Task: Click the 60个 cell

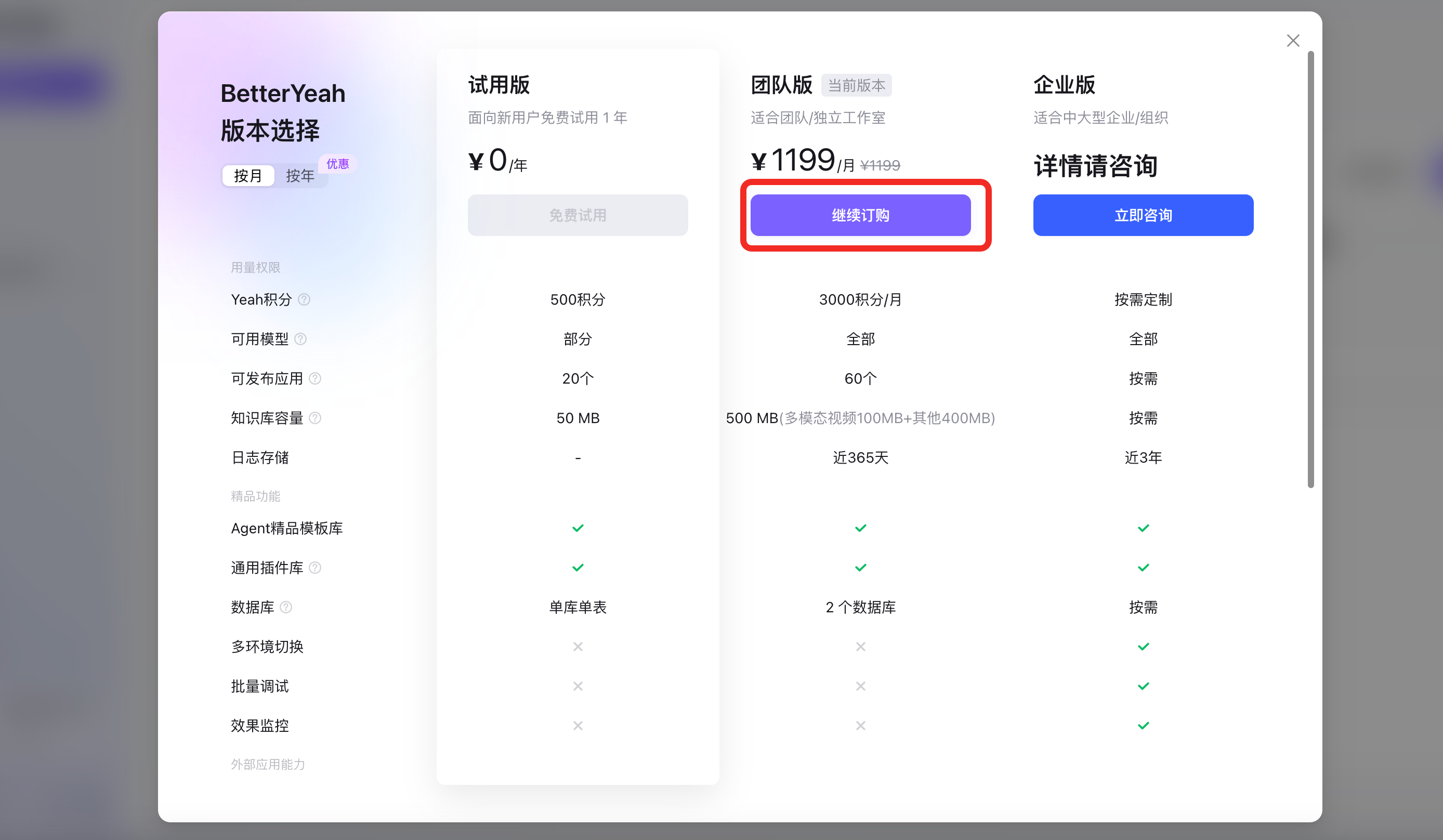Action: tap(860, 378)
